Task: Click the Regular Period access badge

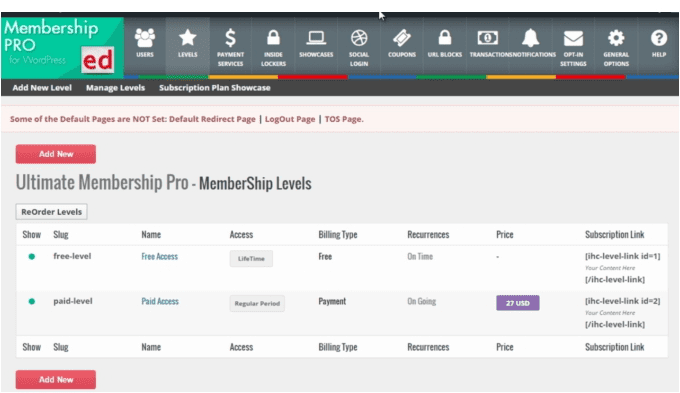Action: (x=257, y=303)
